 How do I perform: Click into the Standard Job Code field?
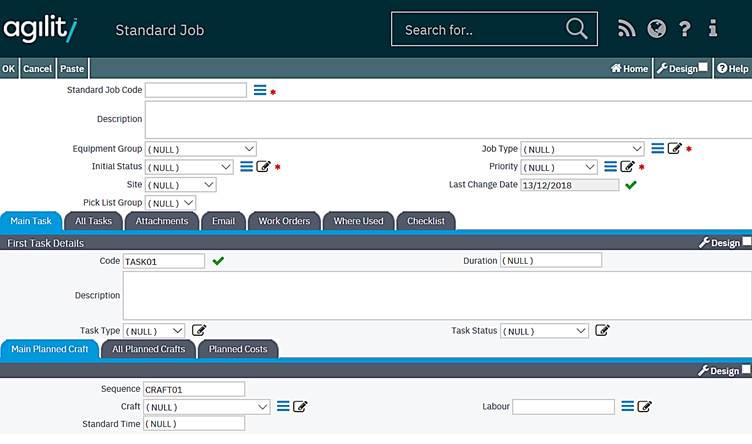(196, 90)
